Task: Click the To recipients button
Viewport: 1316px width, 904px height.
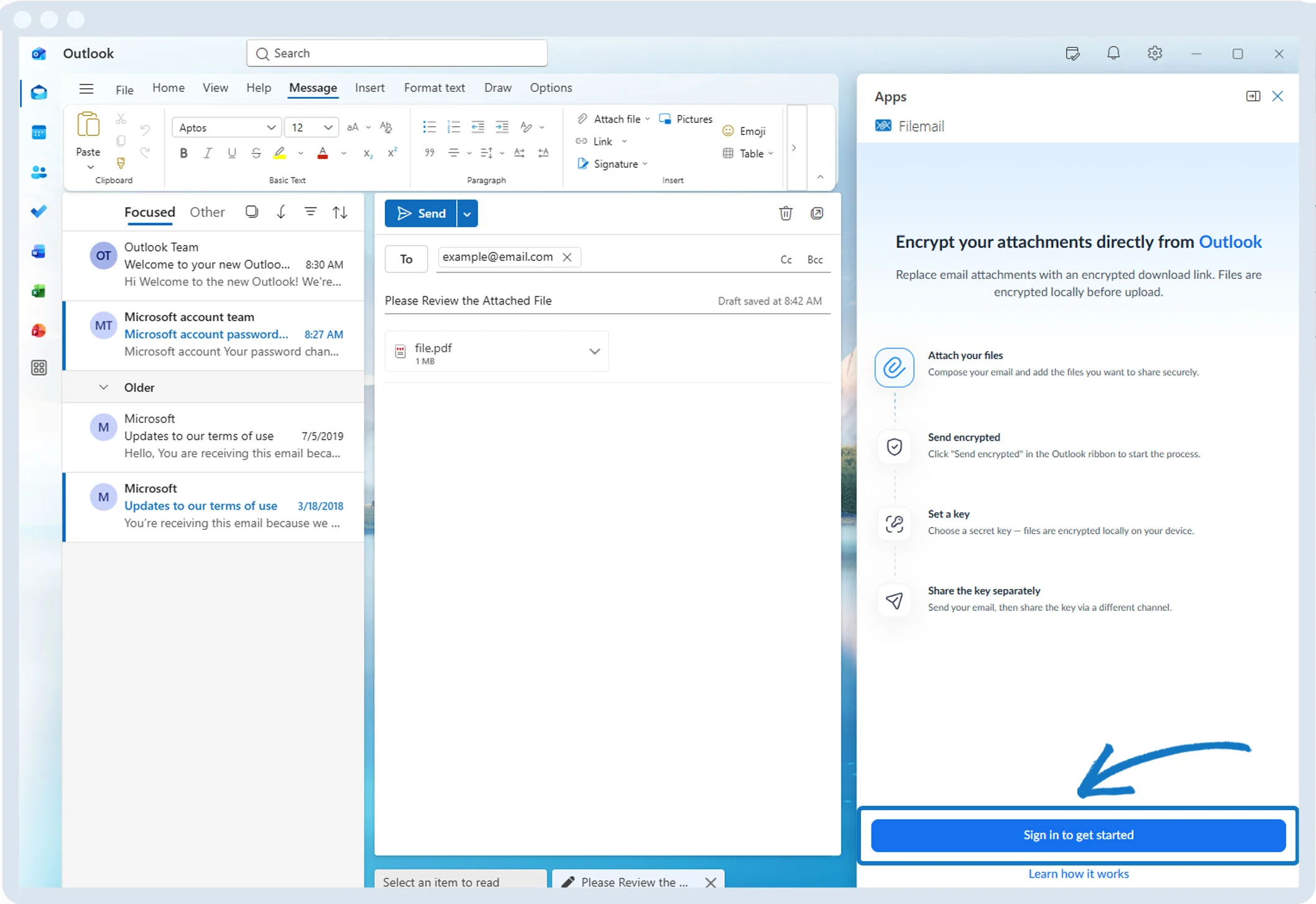Action: click(406, 259)
